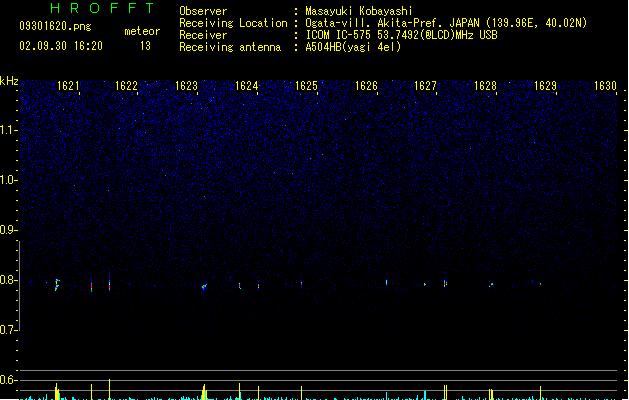This screenshot has height=400, width=629.
Task: Click the 1626 time marker
Action: point(367,86)
